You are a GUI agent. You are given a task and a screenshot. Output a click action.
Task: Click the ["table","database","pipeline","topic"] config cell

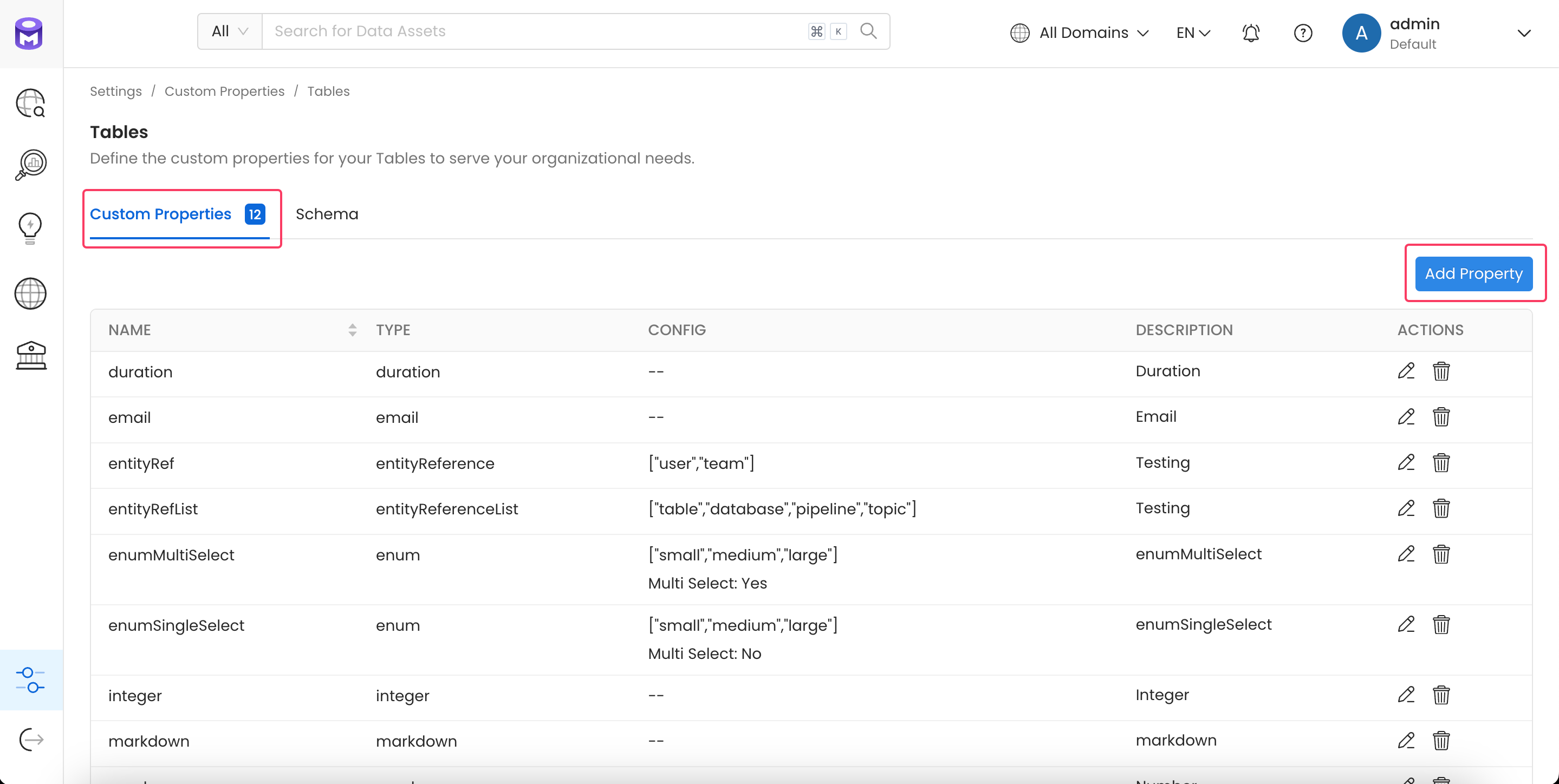point(782,509)
